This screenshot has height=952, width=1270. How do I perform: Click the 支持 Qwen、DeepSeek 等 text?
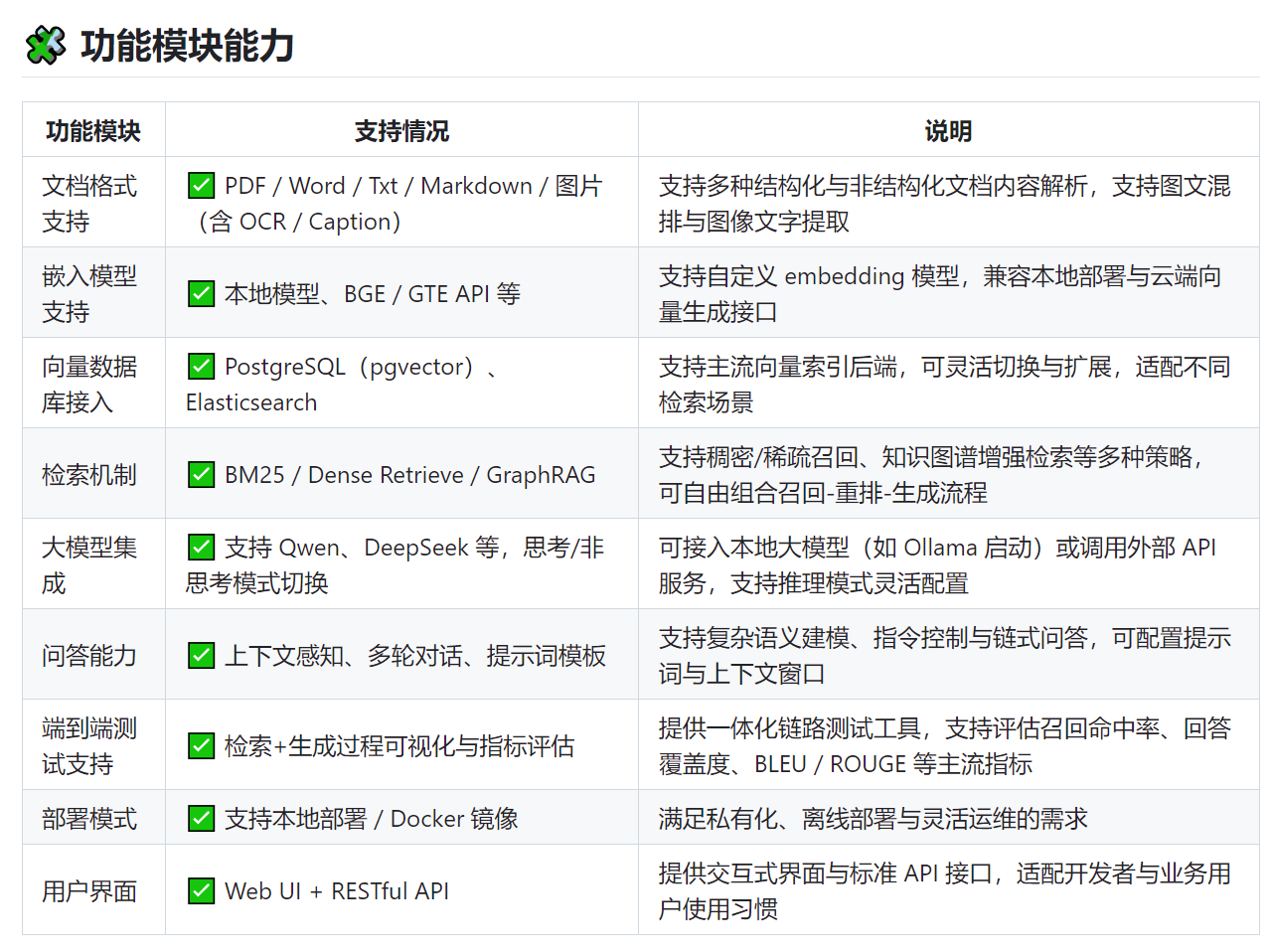coord(362,548)
